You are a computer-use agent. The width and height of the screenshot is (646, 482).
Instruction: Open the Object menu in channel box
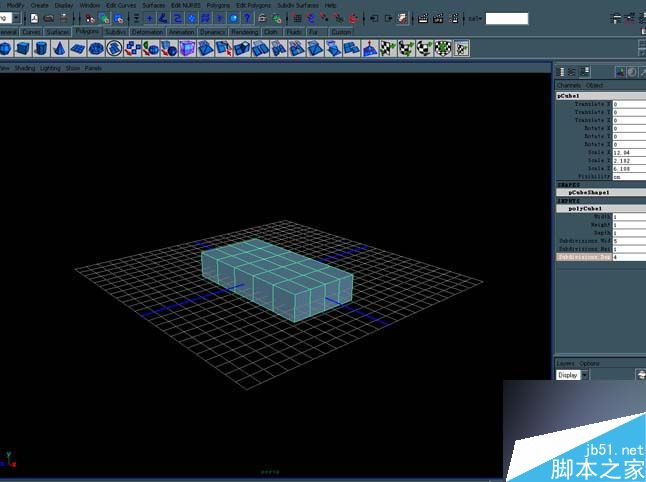[x=594, y=85]
